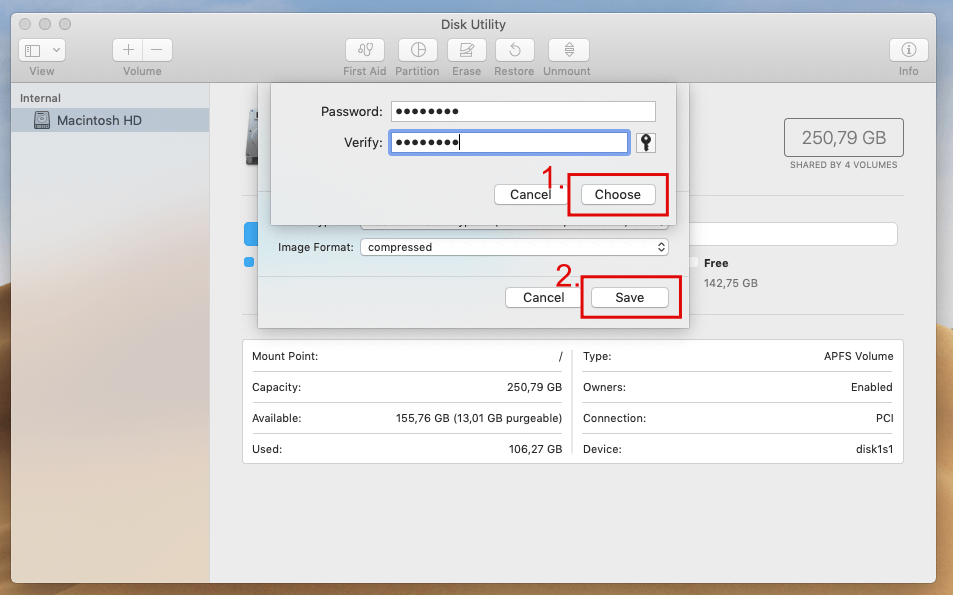This screenshot has height=595, width=953.
Task: Click the remove volume minus button
Action: pos(157,50)
